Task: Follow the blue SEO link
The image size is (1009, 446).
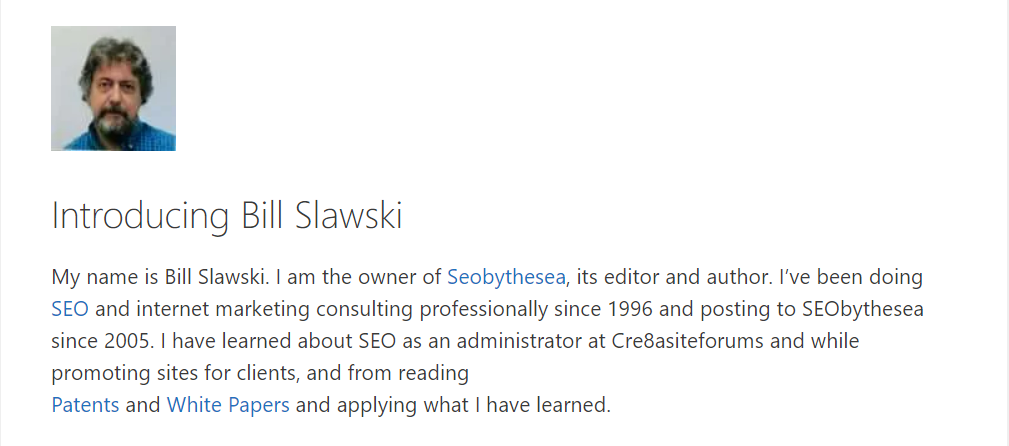Action: pos(69,309)
